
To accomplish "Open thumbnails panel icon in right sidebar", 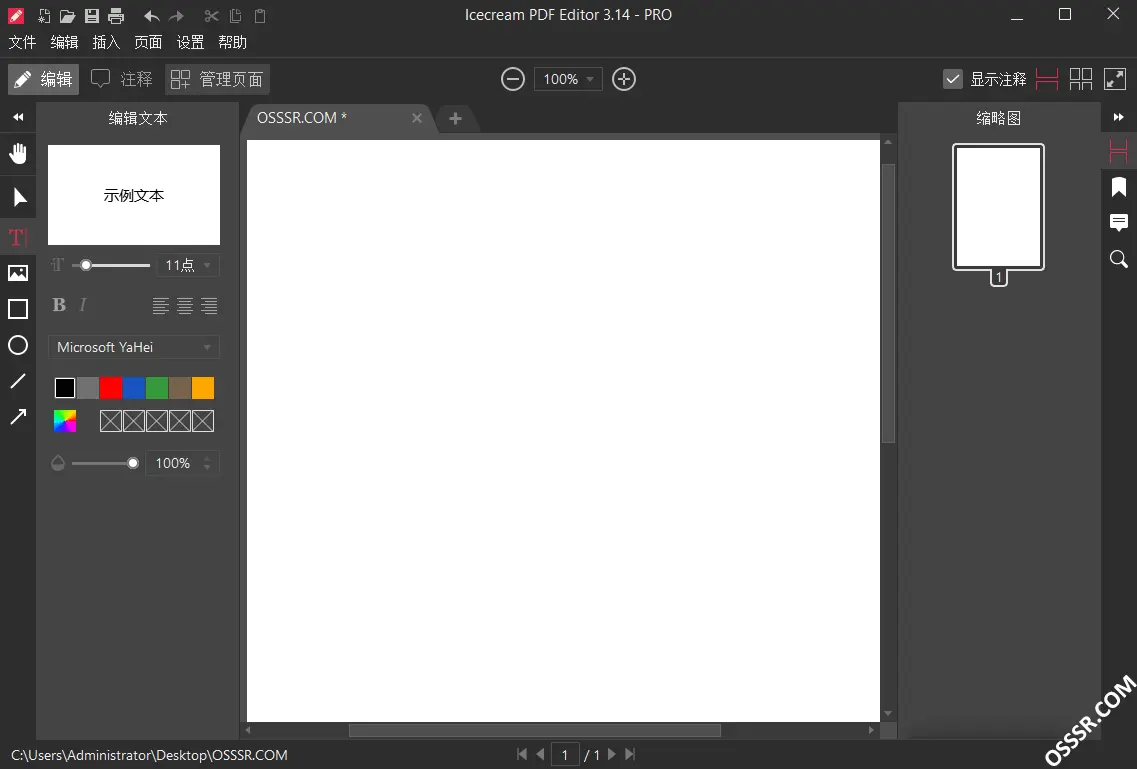I will click(x=1119, y=151).
